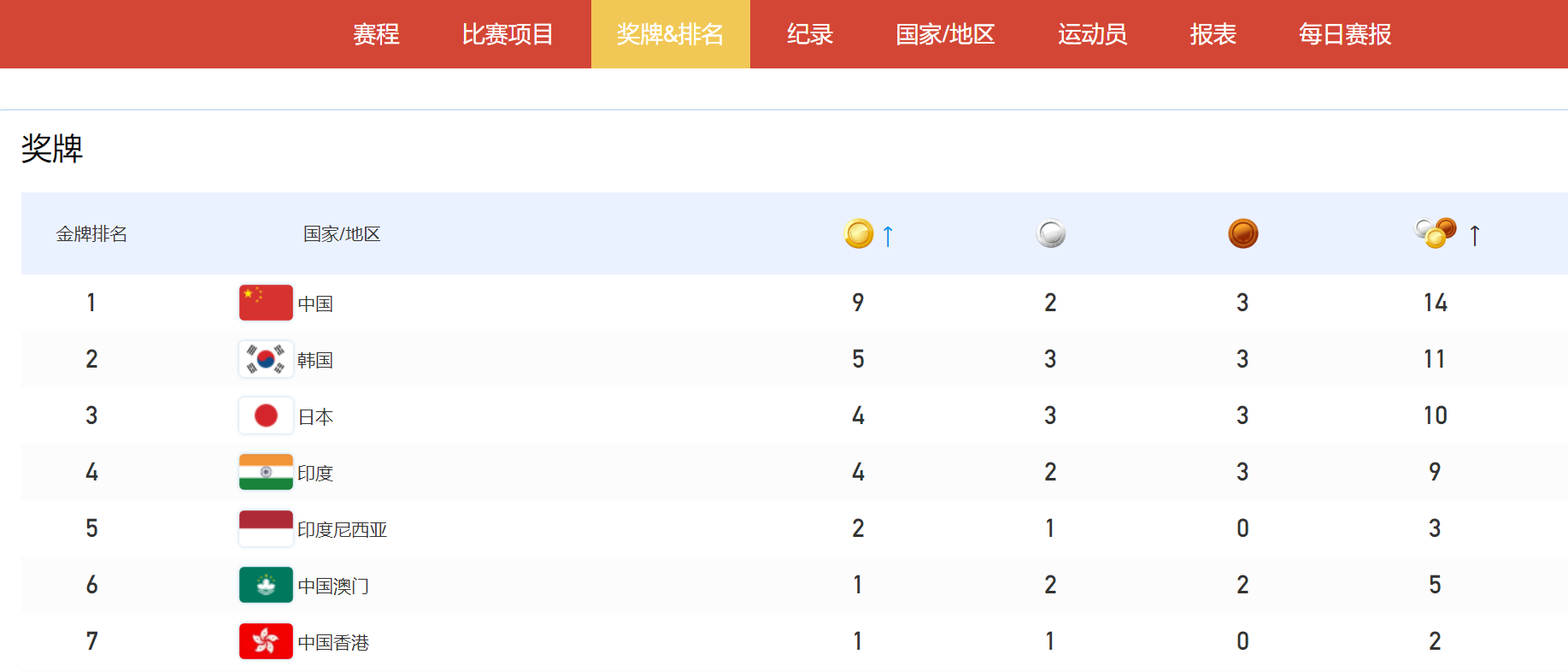Click the Japan flag icon
The image size is (1568, 672).
point(266,416)
